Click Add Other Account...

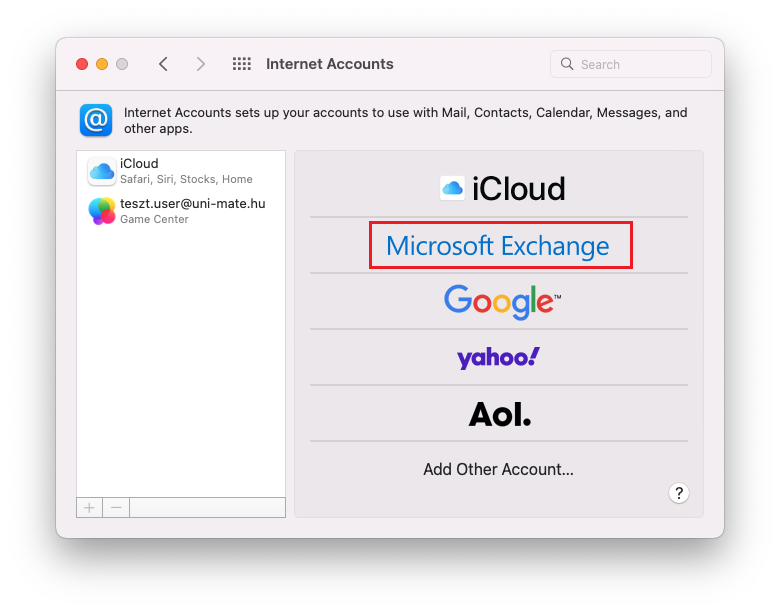coord(498,469)
